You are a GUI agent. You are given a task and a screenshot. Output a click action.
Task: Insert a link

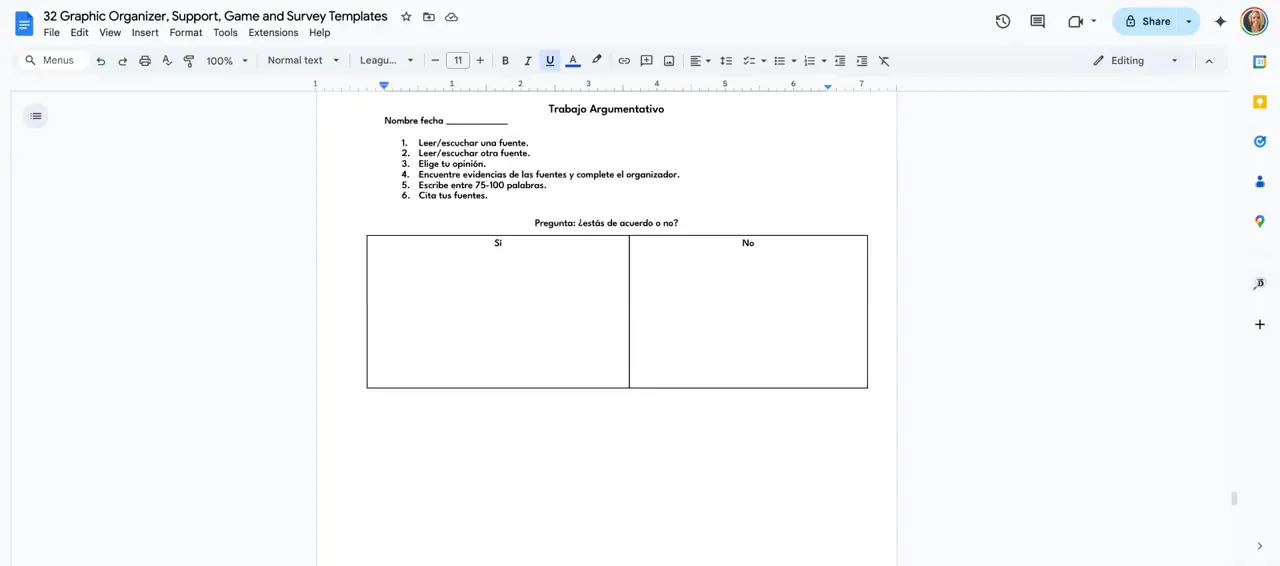[624, 61]
